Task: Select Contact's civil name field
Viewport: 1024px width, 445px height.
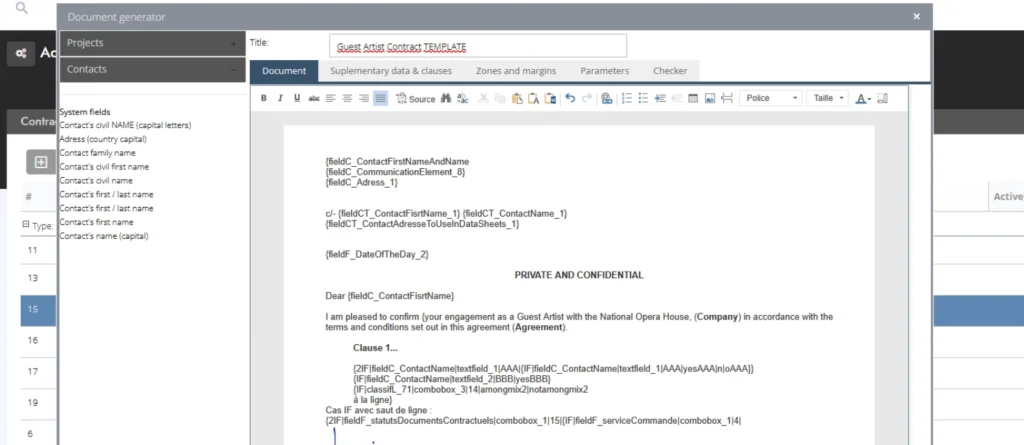Action: [x=96, y=180]
